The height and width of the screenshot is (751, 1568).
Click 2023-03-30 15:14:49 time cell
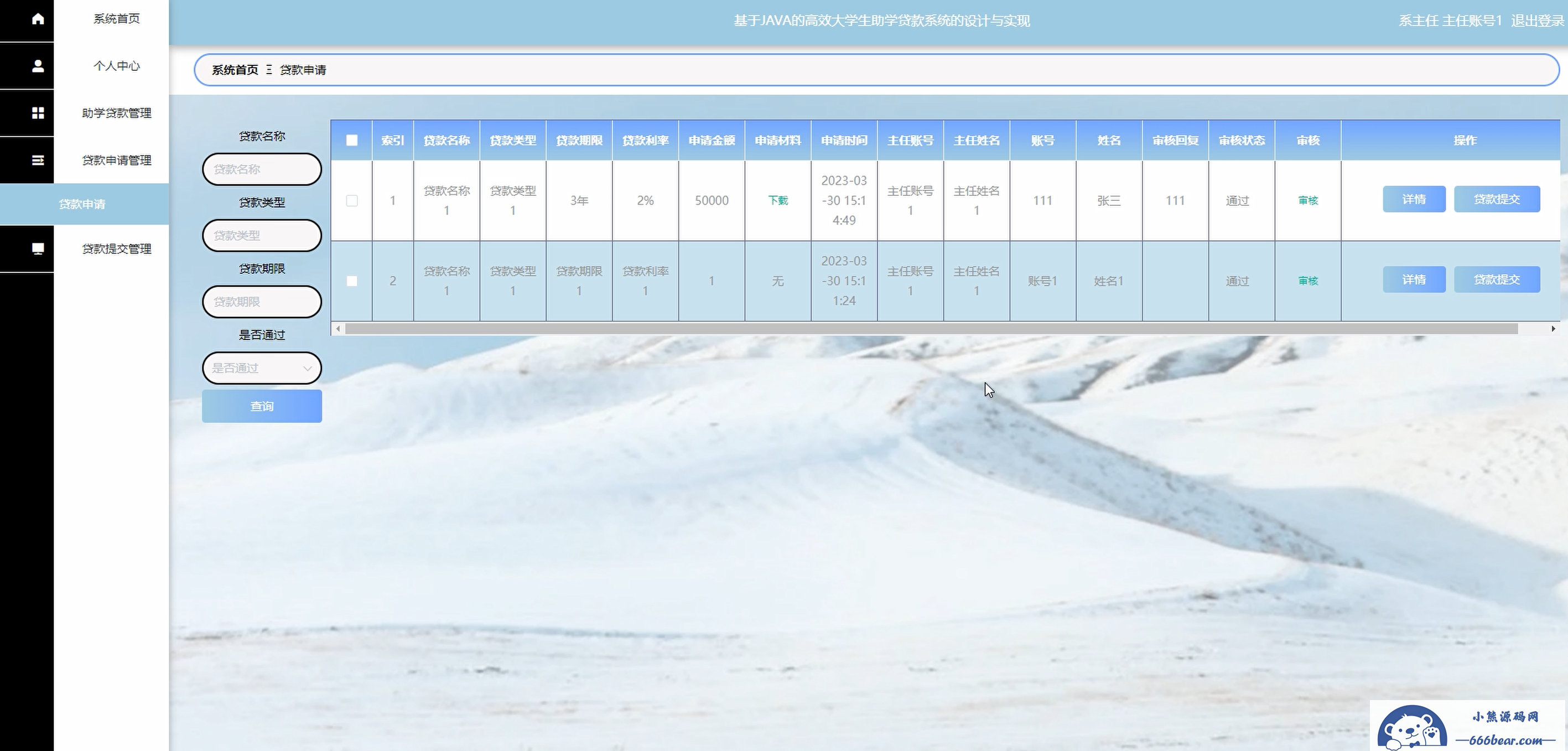(x=844, y=200)
